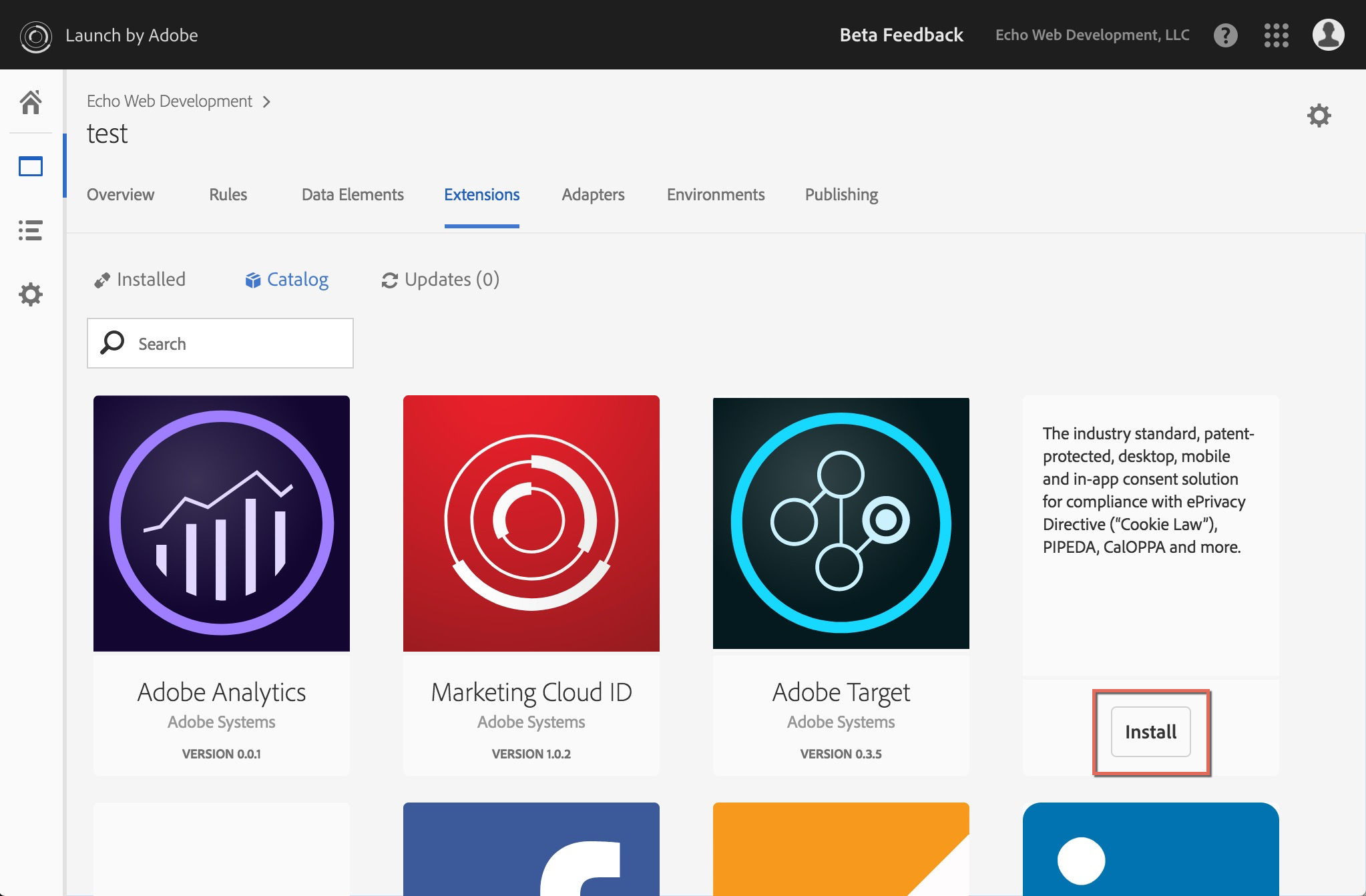1366x896 pixels.
Task: Click VERSION 0.3.5 label
Action: [841, 754]
